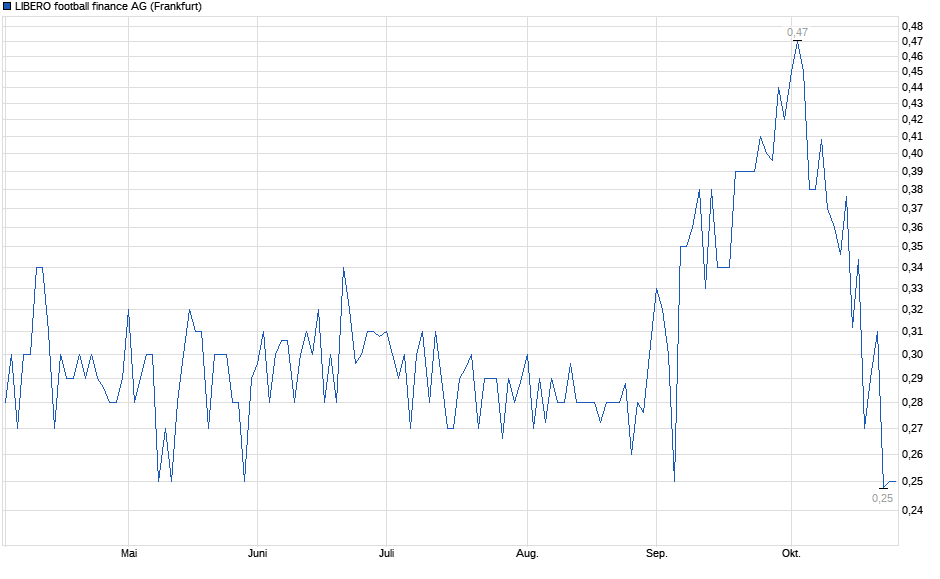
Task: Click the 0,48 price axis label
Action: tap(911, 26)
